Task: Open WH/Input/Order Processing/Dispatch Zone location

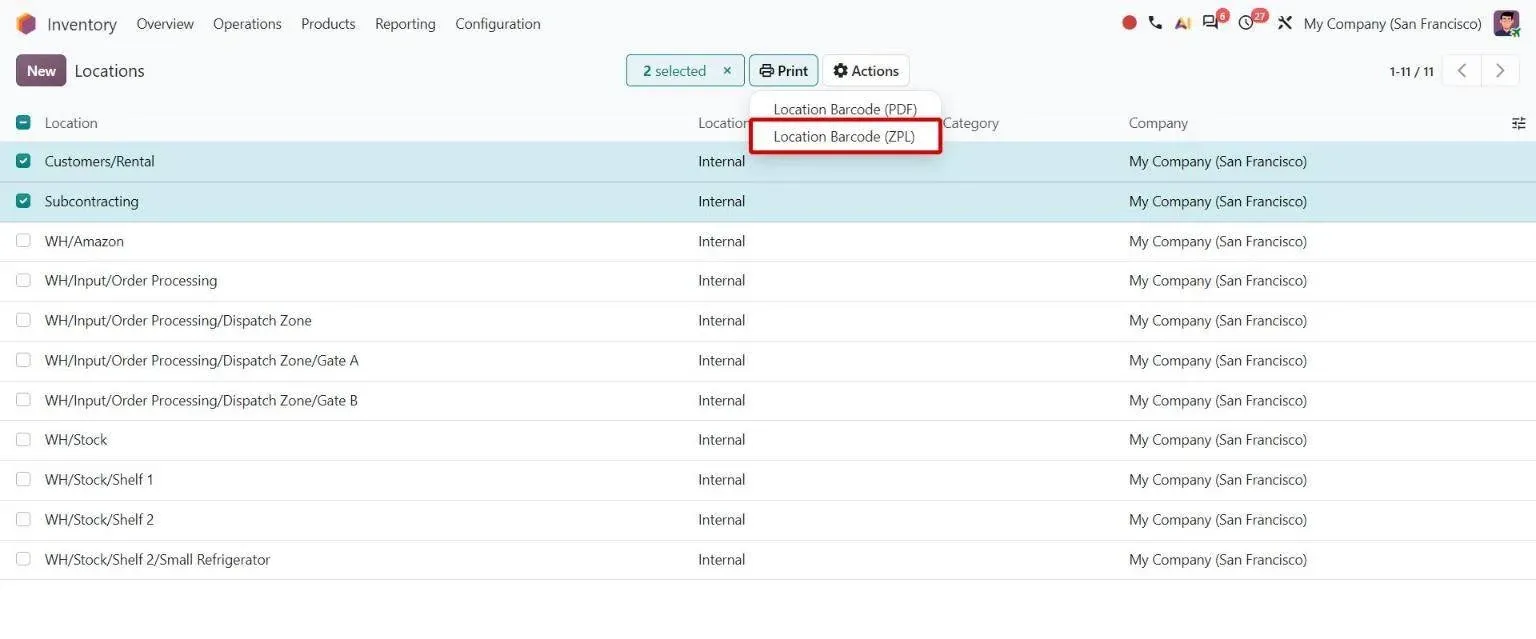Action: [178, 321]
